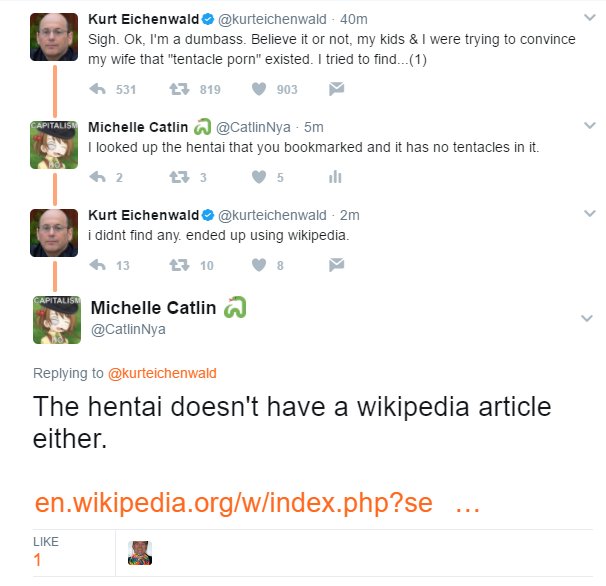Send direct message from first tweet

336,89
